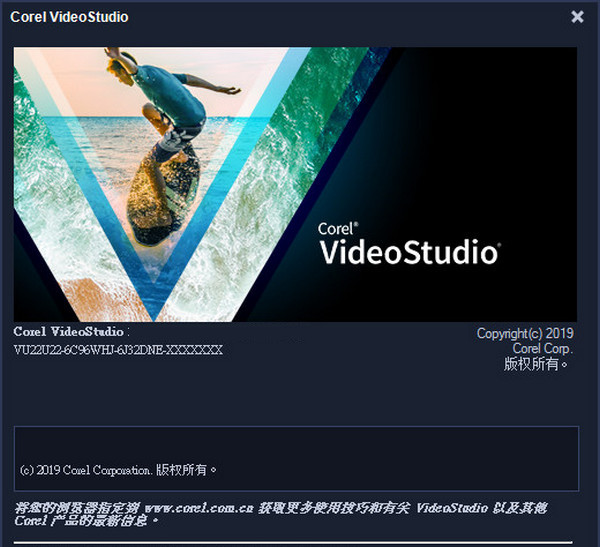Click the www.corel.com.cn info text
Image resolution: width=600 pixels, height=547 pixels.
coord(280,514)
